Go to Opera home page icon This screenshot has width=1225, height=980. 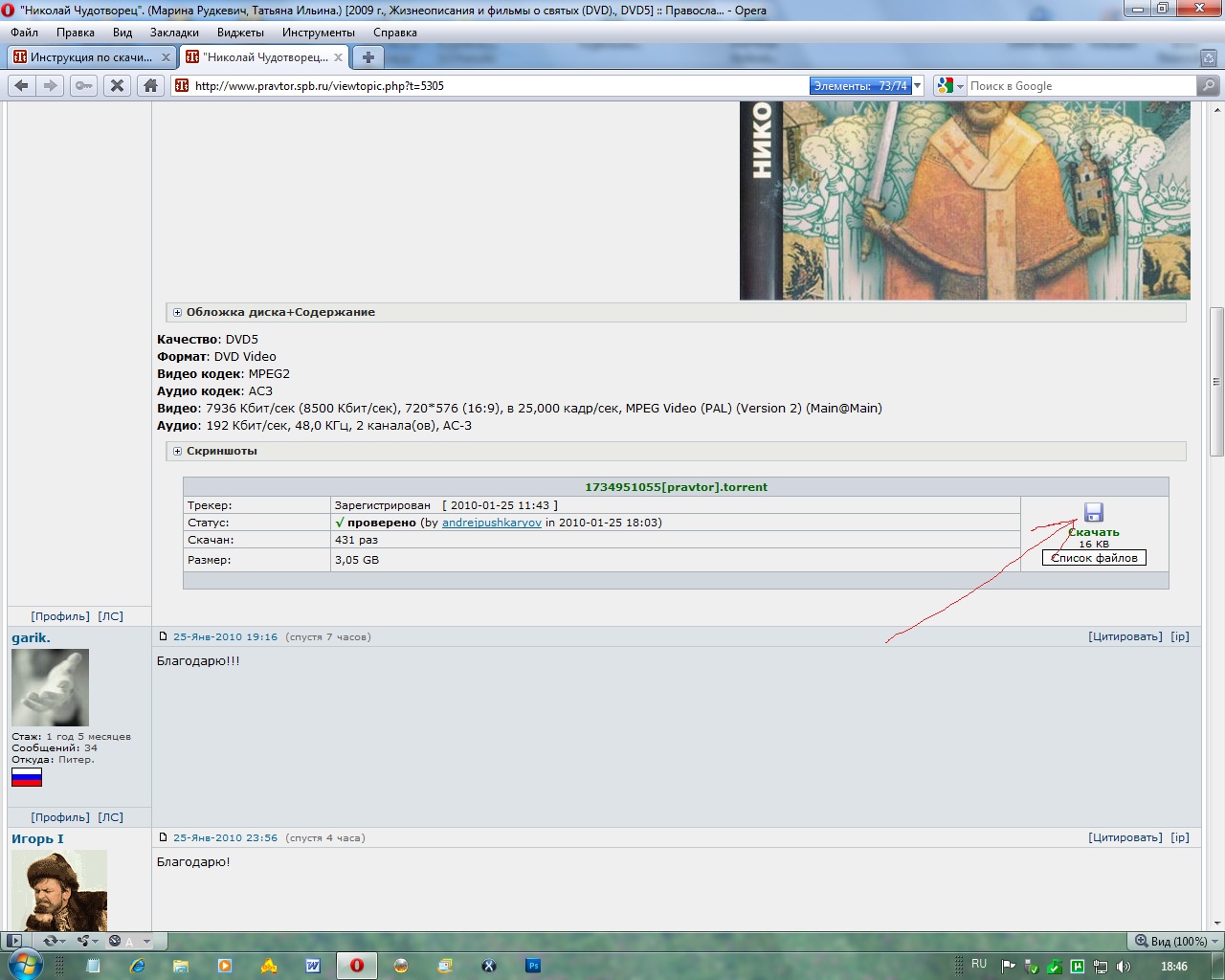click(x=150, y=85)
